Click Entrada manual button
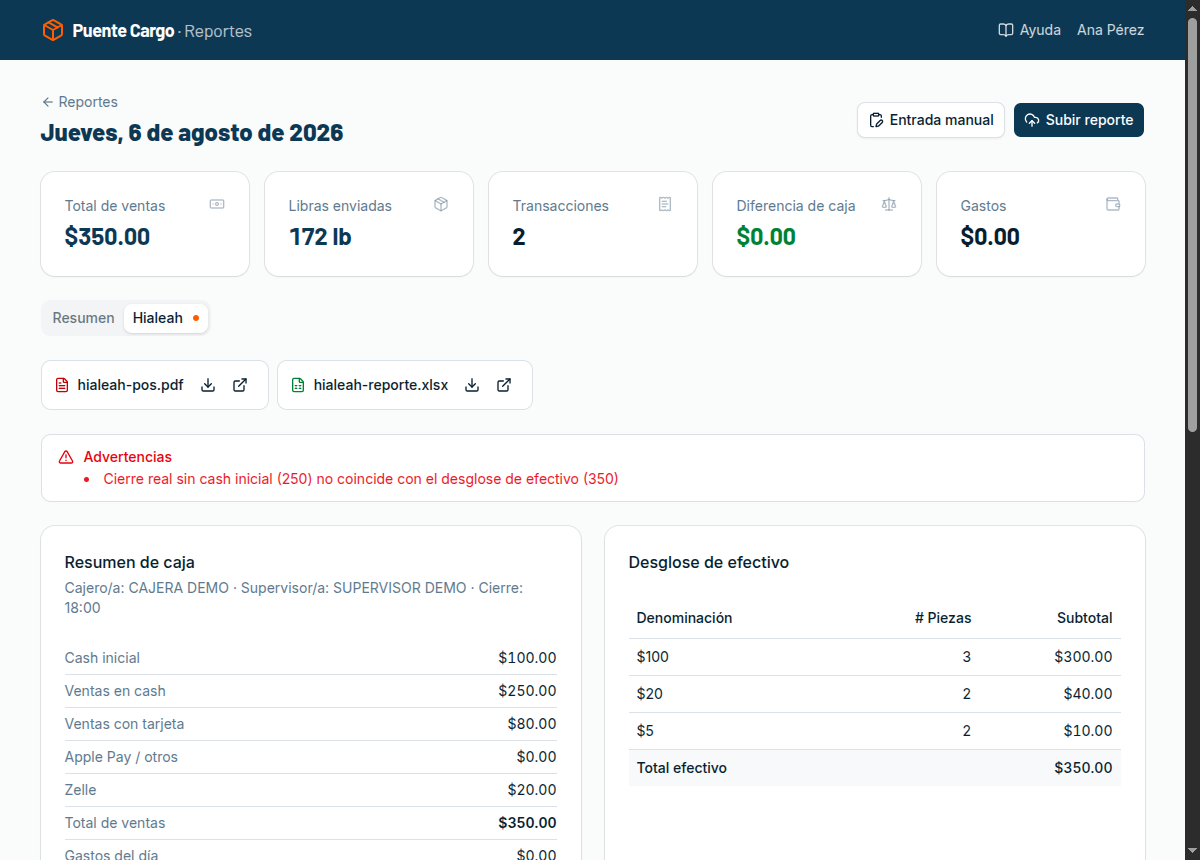This screenshot has width=1200, height=860. [931, 120]
